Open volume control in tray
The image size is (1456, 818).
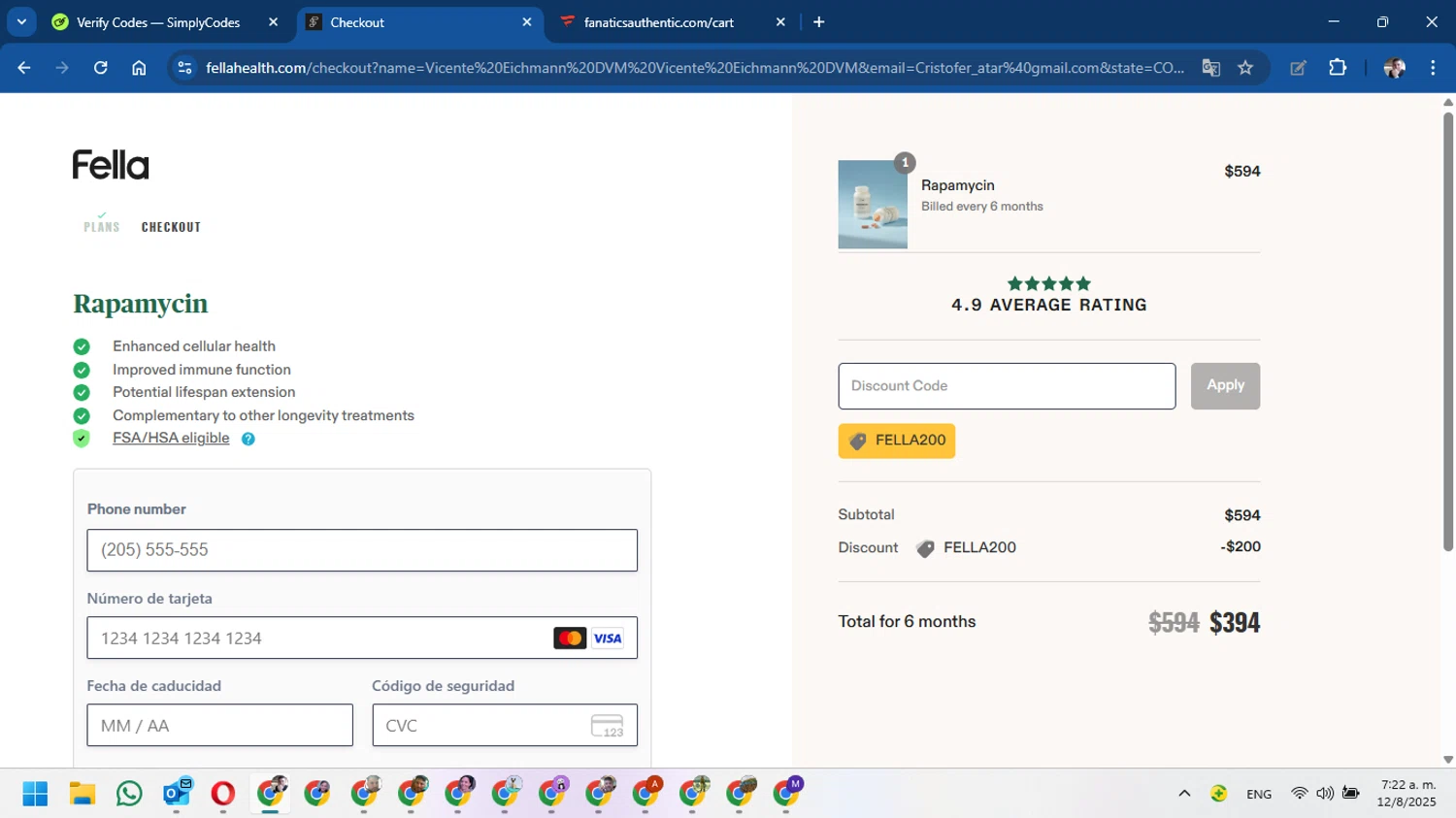[x=1325, y=794]
